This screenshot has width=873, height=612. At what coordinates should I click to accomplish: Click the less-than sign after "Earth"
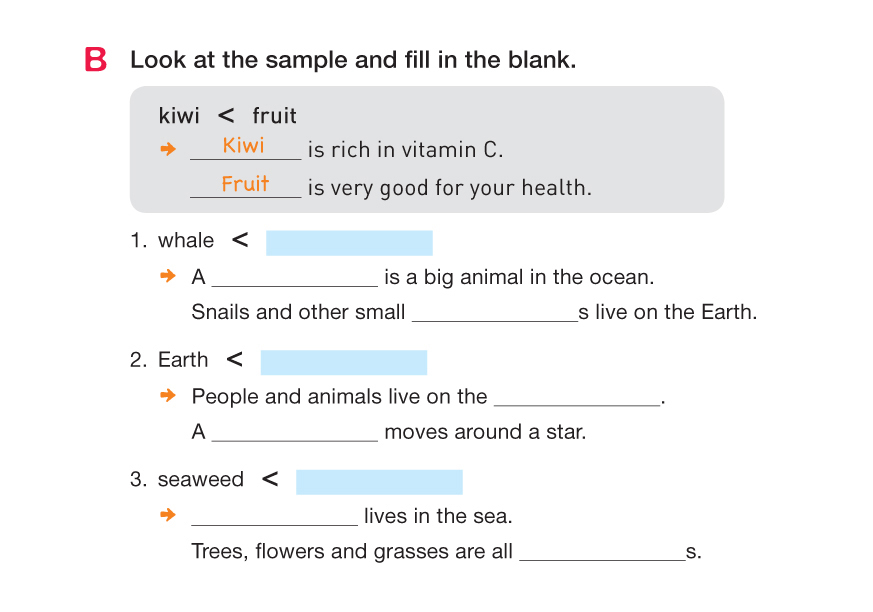[235, 360]
